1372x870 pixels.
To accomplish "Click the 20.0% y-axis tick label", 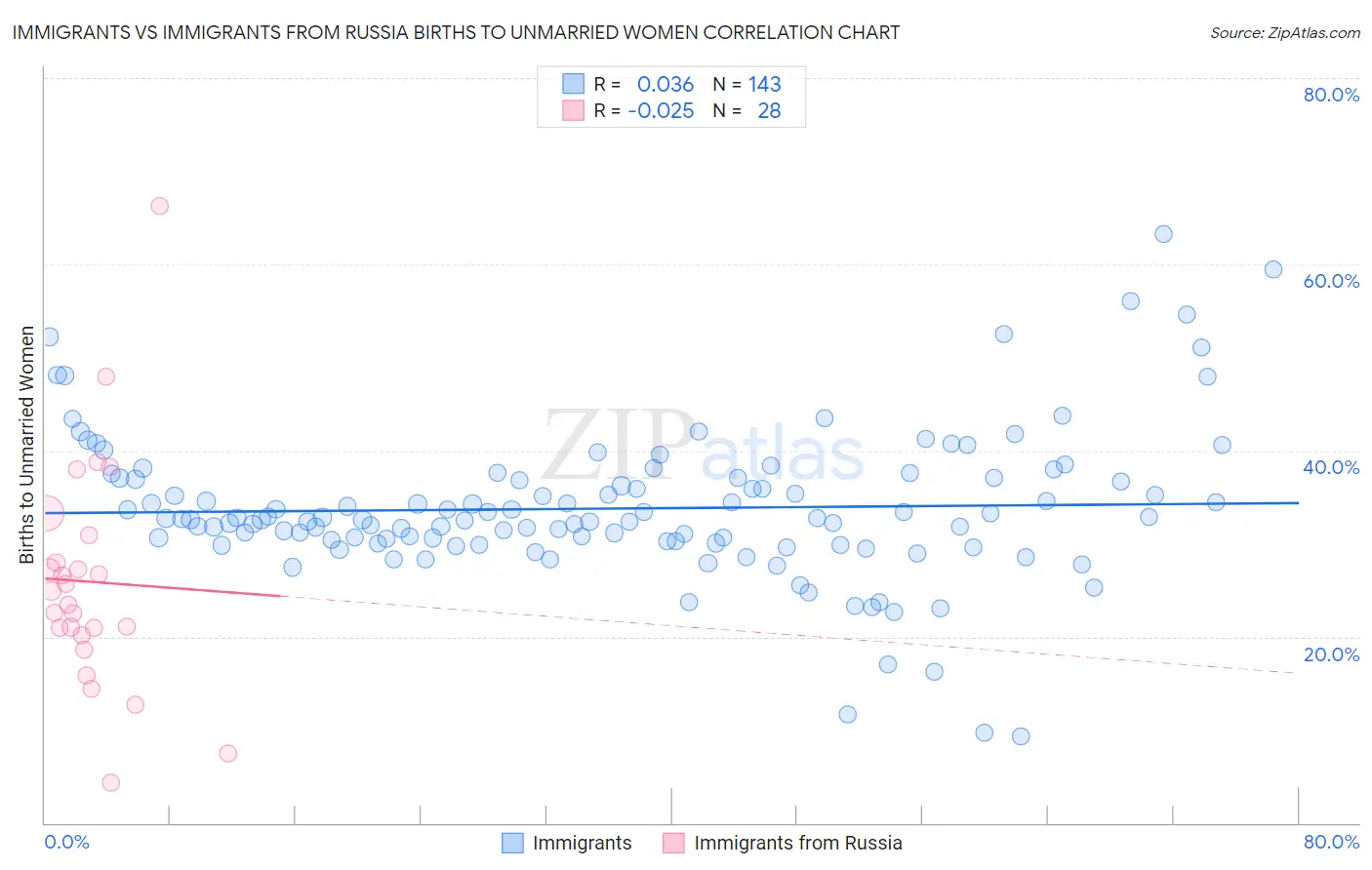I will (1331, 654).
